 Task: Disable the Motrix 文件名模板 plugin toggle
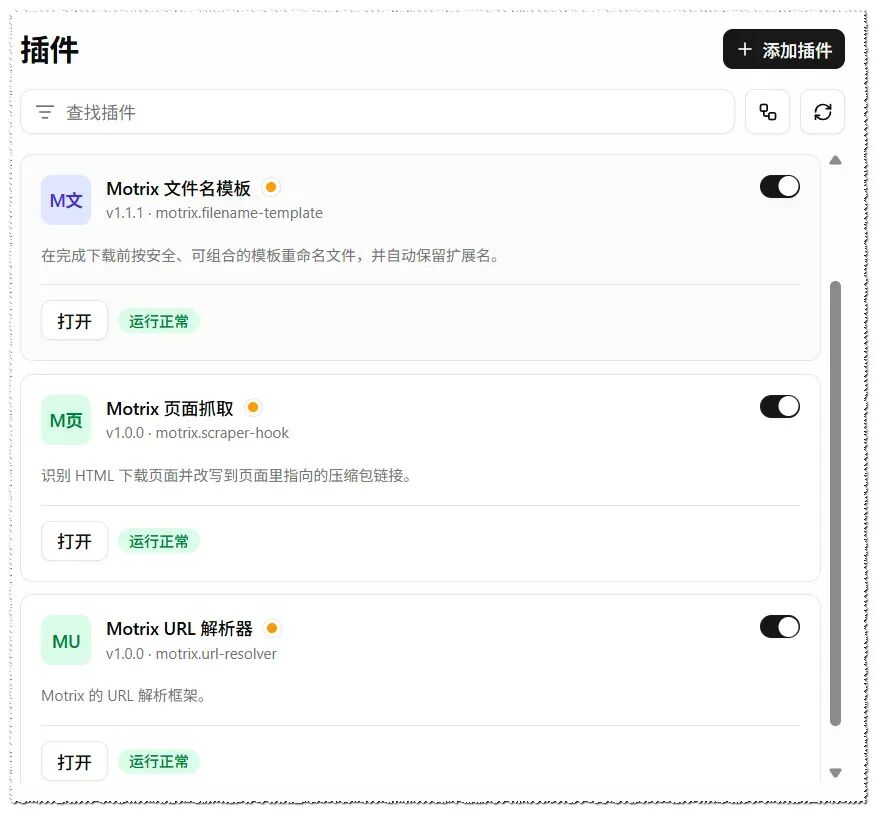[x=780, y=187]
